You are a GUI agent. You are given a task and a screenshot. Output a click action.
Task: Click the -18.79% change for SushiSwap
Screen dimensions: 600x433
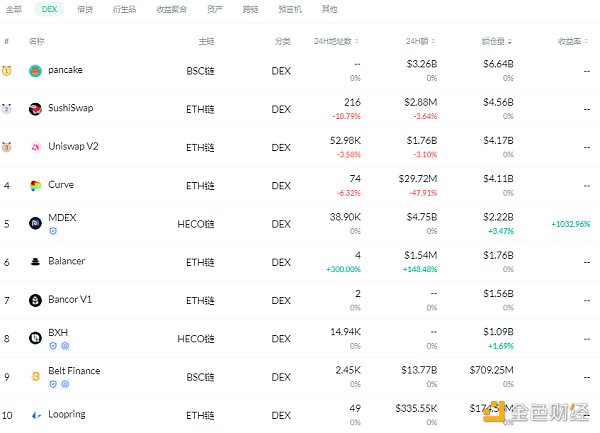point(346,116)
